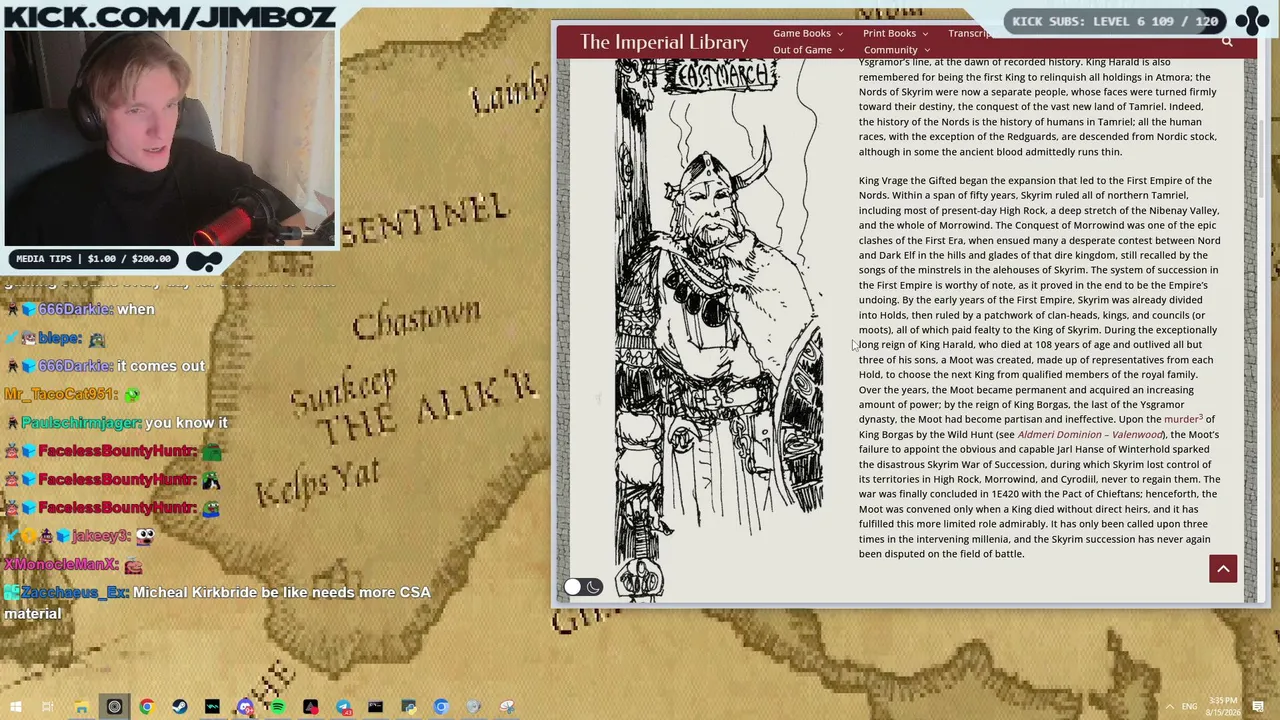Screen dimensions: 1280x720
Task: Click the Kick subs level progress bar
Action: (x=1115, y=21)
